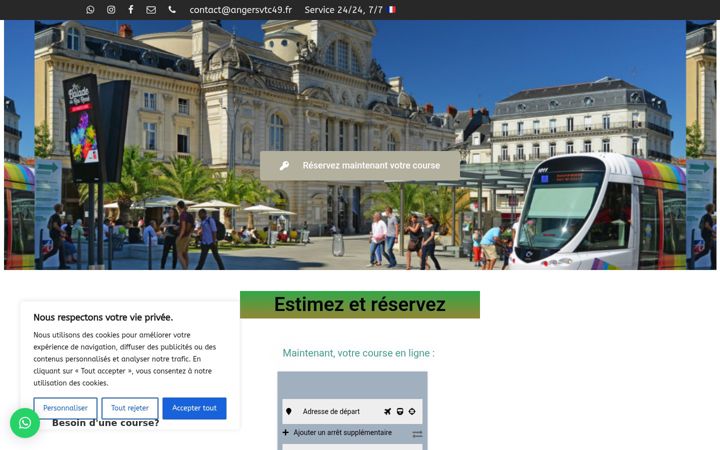
Task: Click the 'Personnaliser' cookie button
Action: 65,408
